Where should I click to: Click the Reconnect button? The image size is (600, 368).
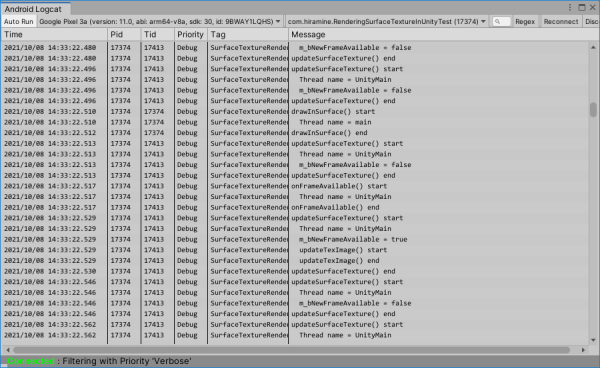tap(561, 21)
